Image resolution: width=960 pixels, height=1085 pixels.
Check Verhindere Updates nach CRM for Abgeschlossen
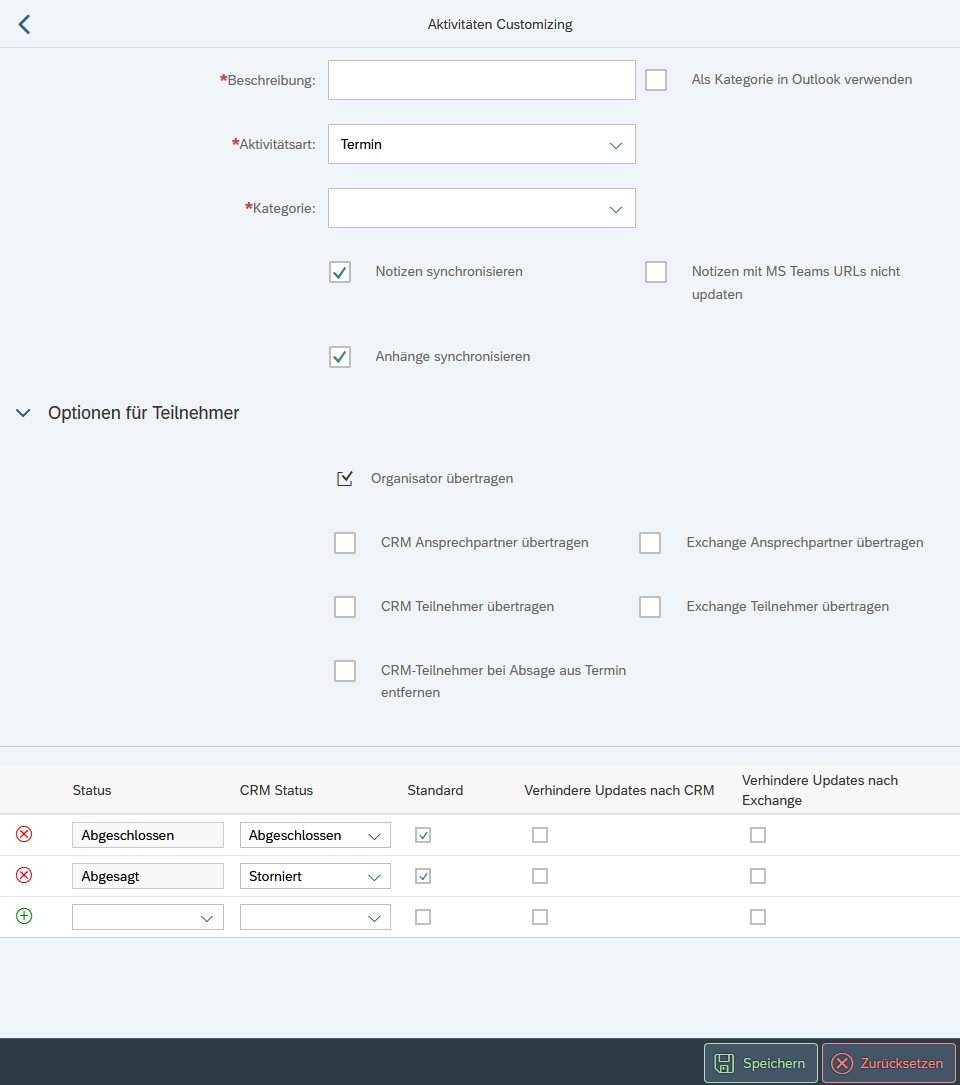(x=540, y=835)
